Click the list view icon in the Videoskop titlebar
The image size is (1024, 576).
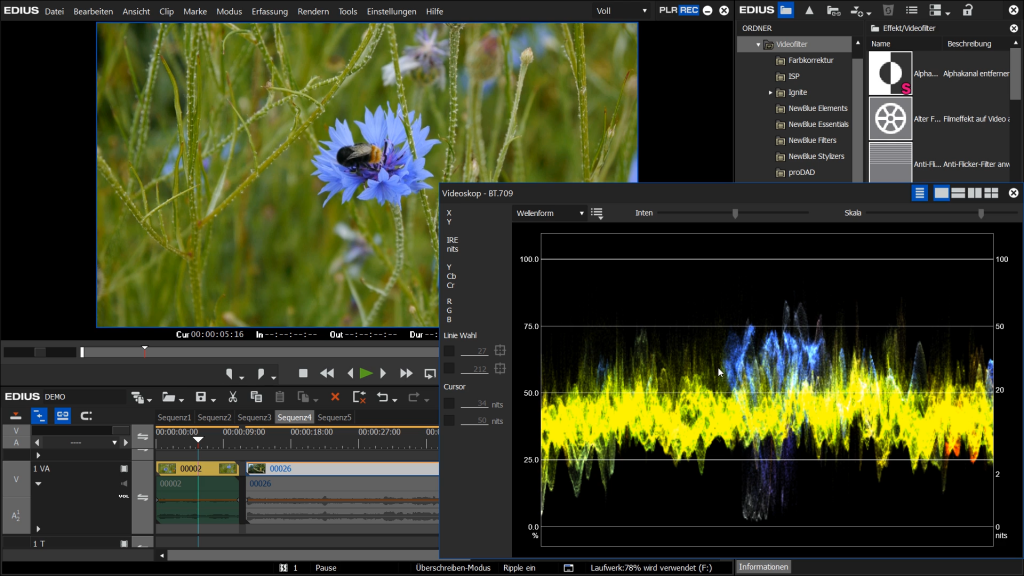(x=921, y=192)
